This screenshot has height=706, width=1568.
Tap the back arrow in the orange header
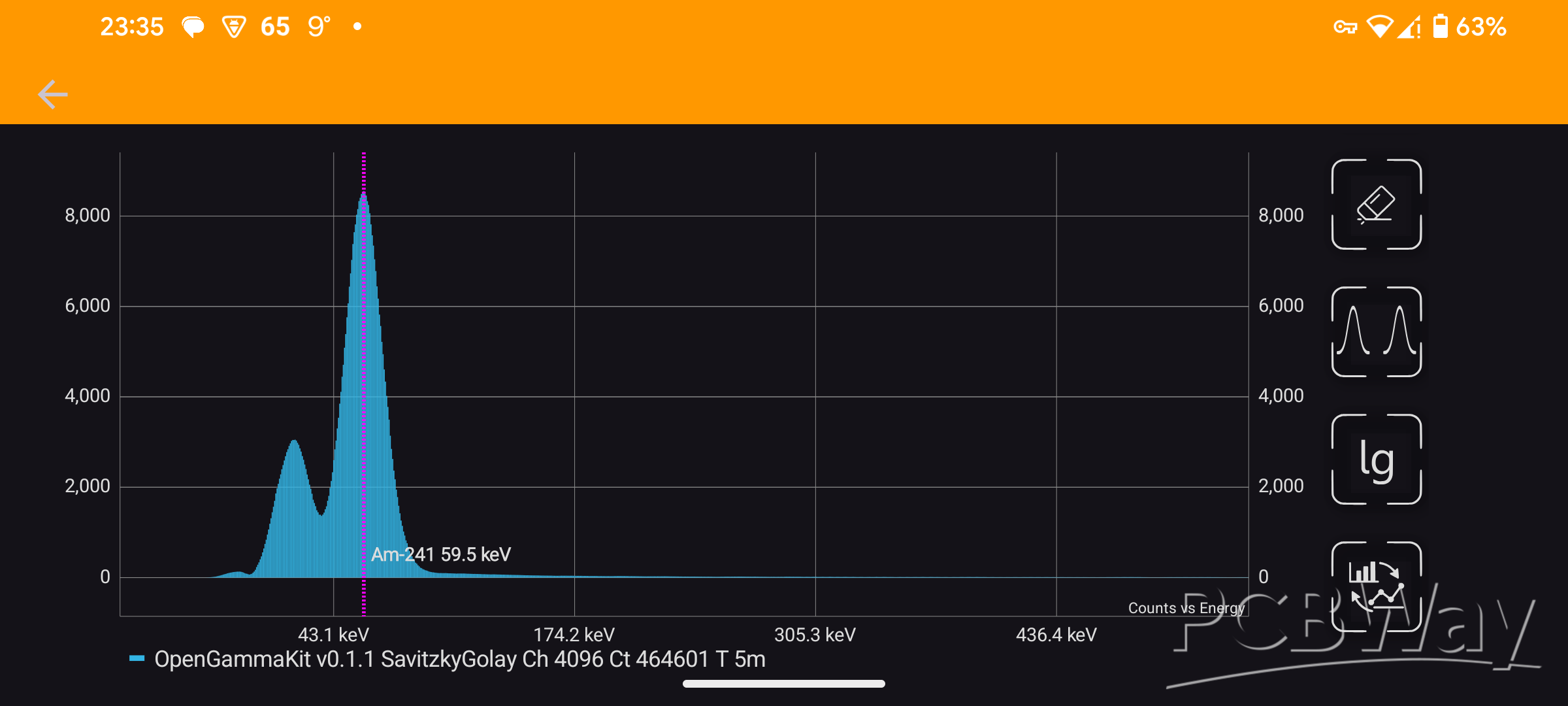coord(53,95)
